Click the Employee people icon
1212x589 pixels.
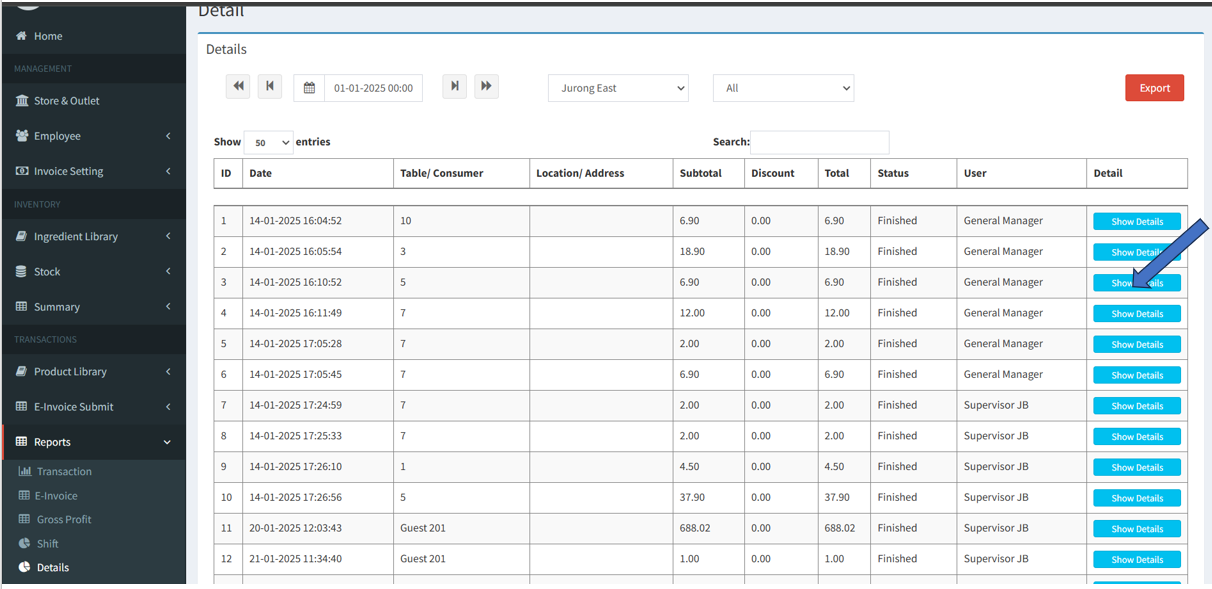click(22, 136)
